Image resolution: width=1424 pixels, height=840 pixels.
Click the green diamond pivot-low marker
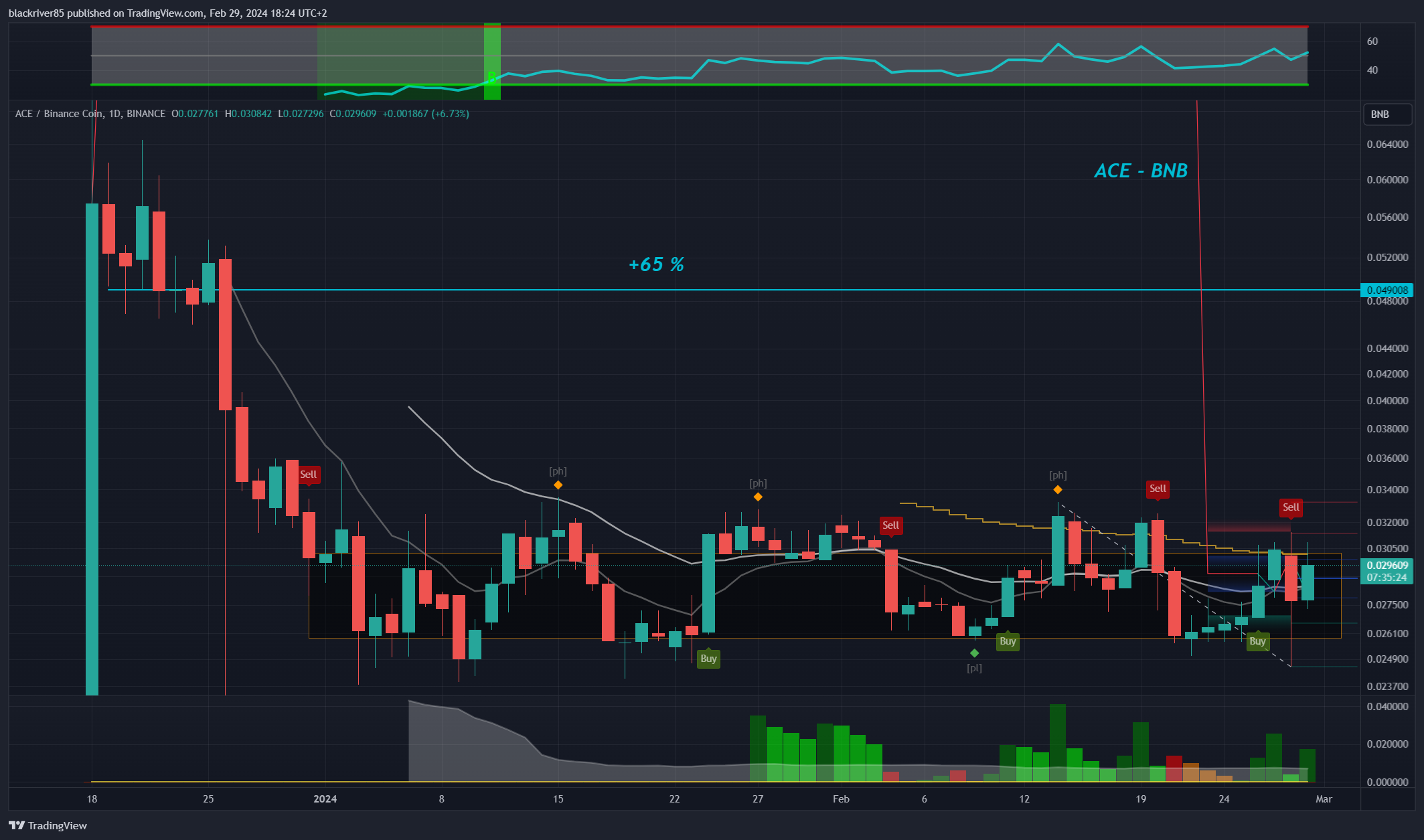pyautogui.click(x=974, y=653)
